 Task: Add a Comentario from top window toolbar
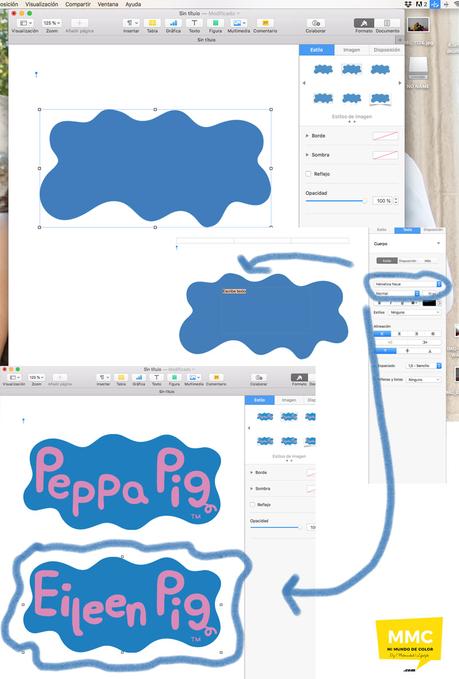coord(265,23)
